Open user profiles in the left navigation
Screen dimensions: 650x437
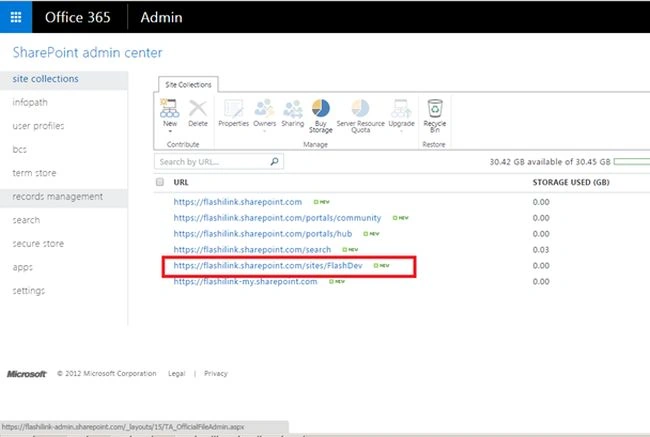38,126
